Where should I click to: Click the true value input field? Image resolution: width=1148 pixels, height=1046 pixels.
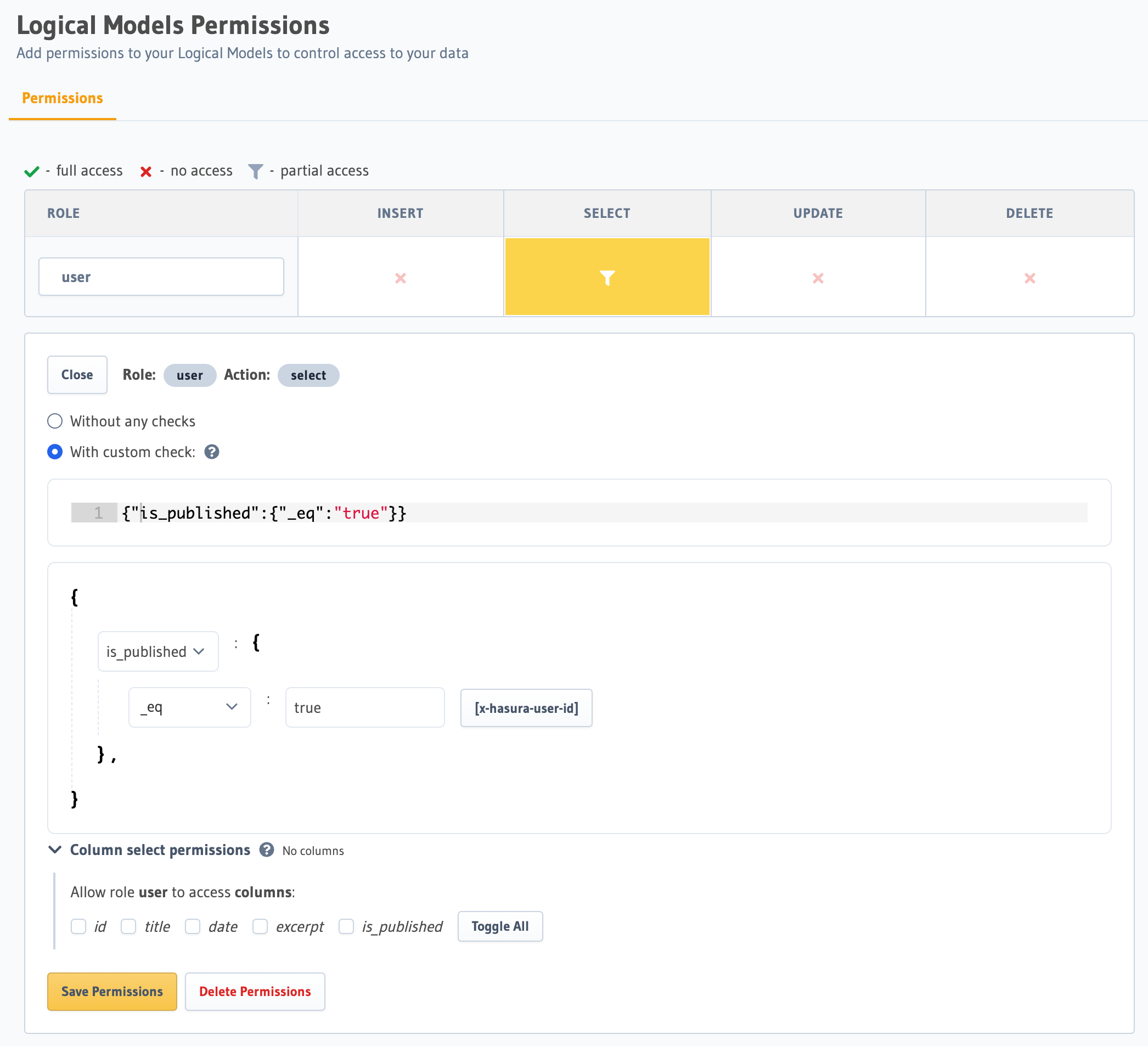(364, 707)
